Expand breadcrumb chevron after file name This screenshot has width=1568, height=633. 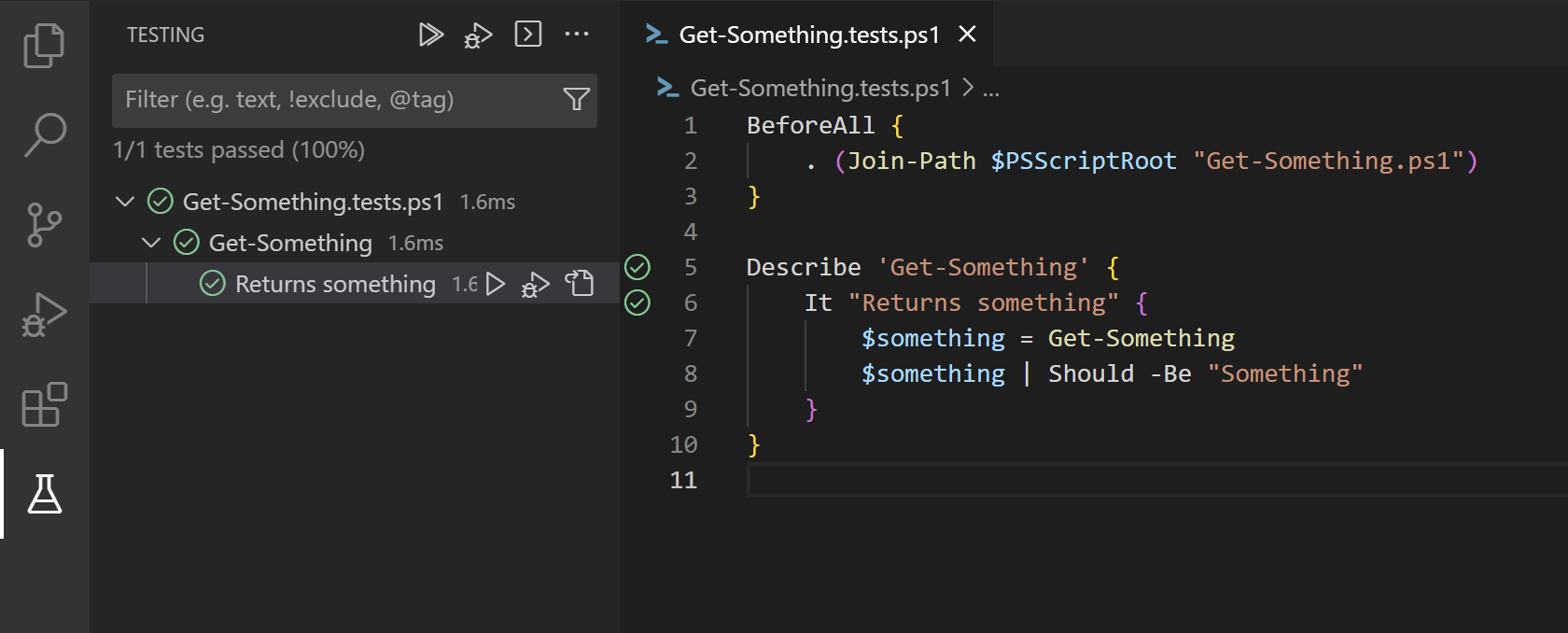[x=968, y=88]
